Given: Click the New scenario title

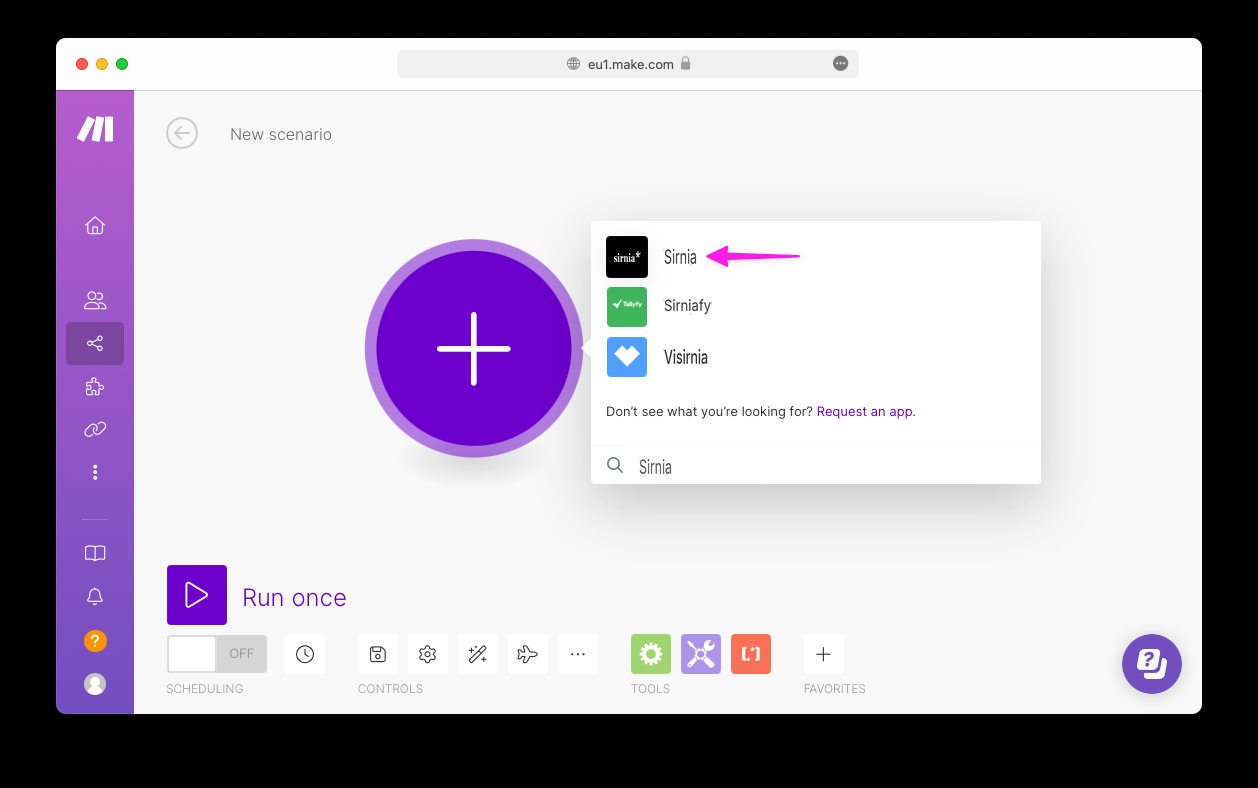Looking at the screenshot, I should tap(281, 134).
